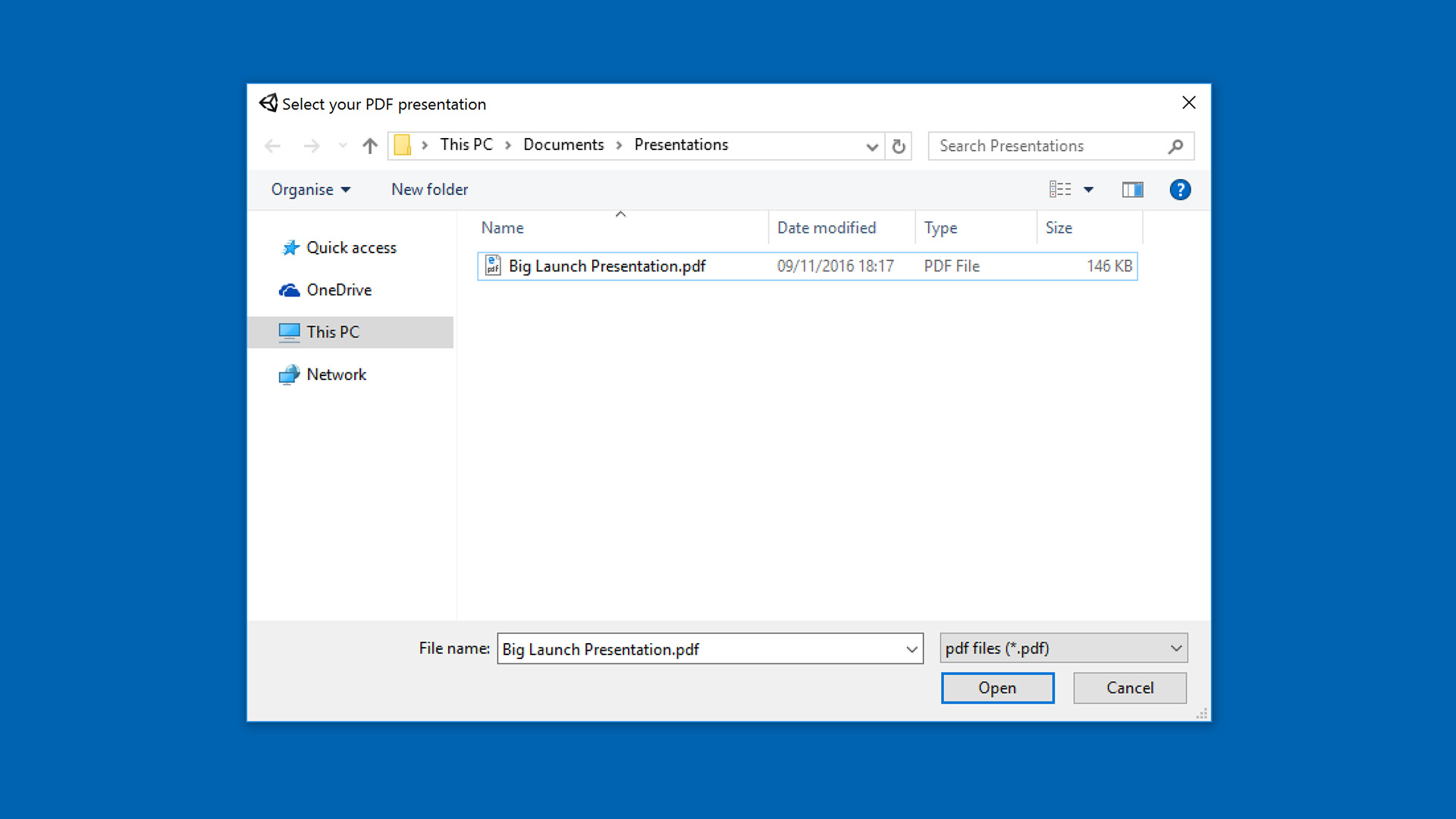Image resolution: width=1456 pixels, height=819 pixels.
Task: Navigate up one folder level
Action: click(x=369, y=146)
